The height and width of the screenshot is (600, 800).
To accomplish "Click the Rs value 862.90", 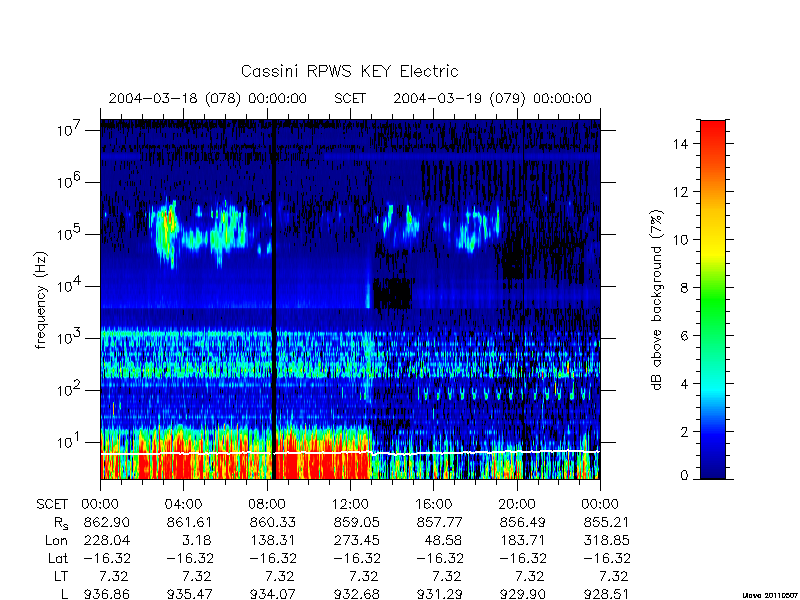I will pos(106,522).
